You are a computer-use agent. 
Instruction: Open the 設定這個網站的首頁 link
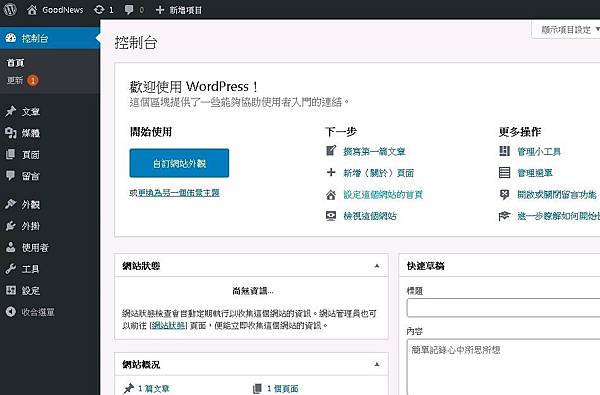[x=383, y=194]
